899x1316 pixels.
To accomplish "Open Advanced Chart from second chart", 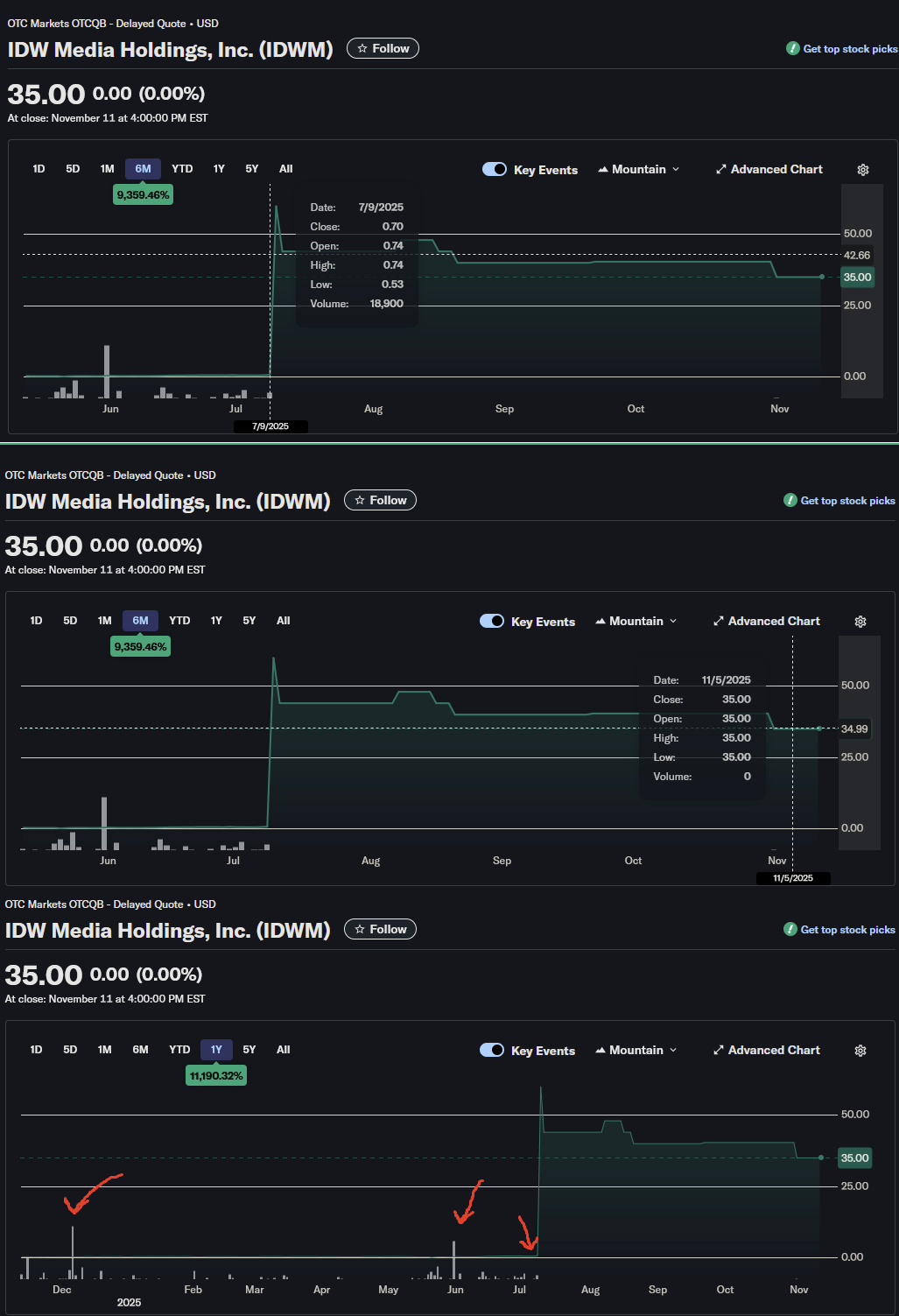I will tap(766, 621).
